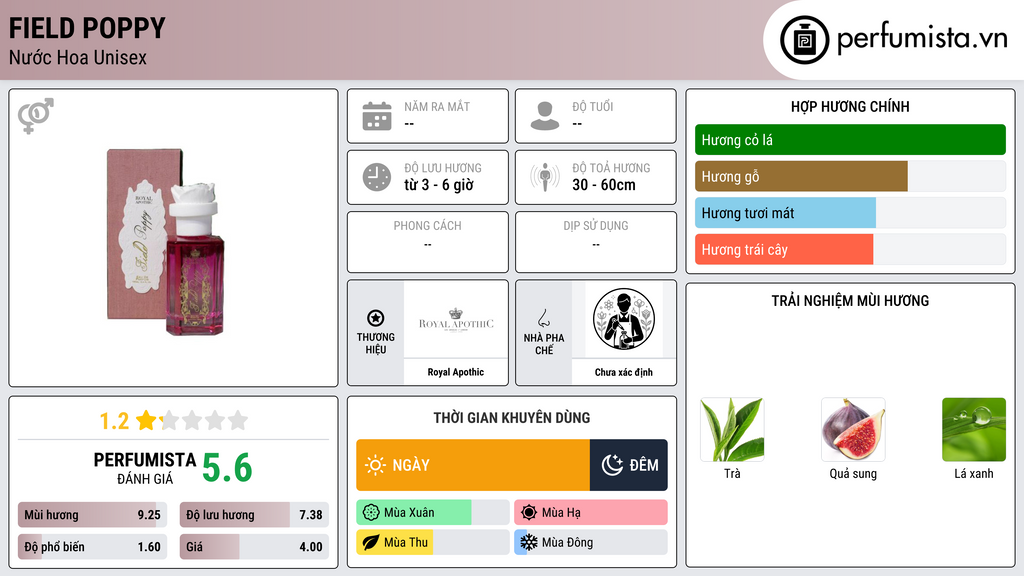The height and width of the screenshot is (576, 1024).
Task: Click the green 5.6 Perfumista score
Action: [x=227, y=468]
